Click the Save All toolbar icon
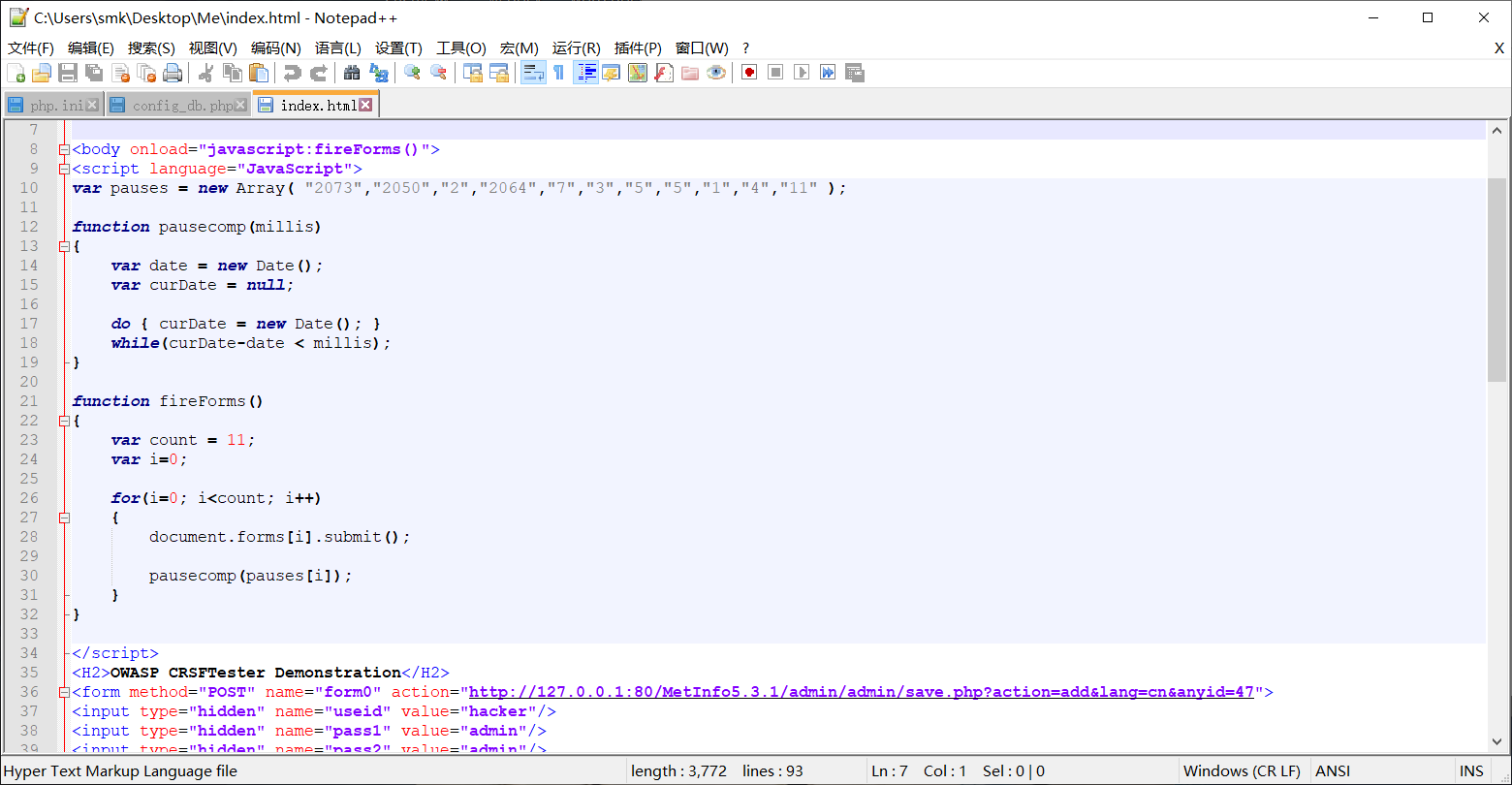The height and width of the screenshot is (785, 1512). point(94,73)
